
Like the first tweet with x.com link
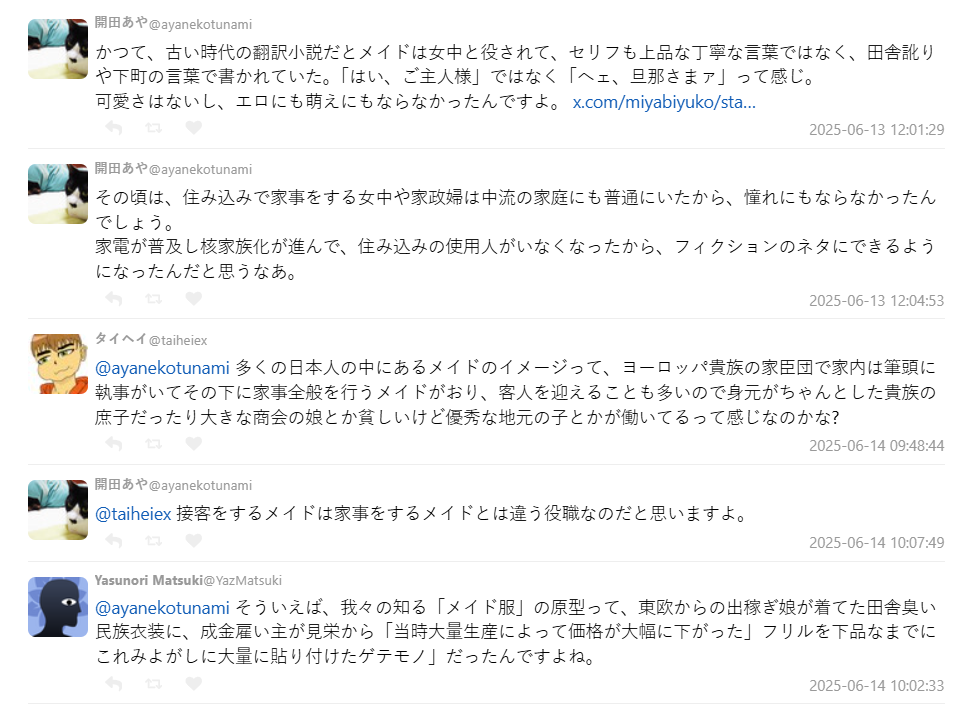tap(193, 127)
